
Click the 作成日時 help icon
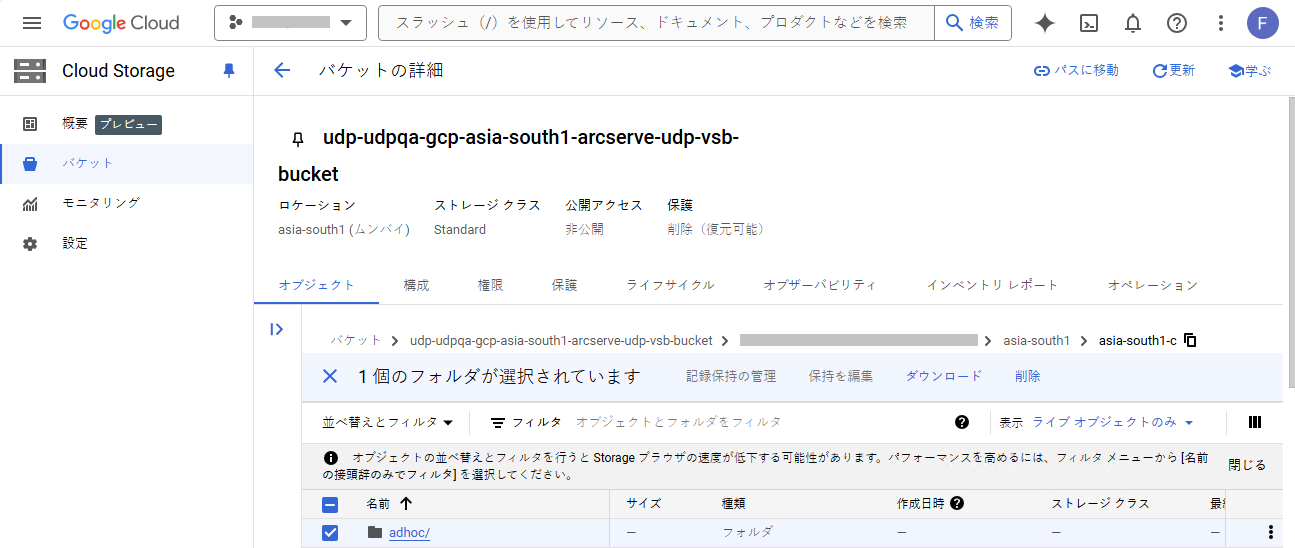[957, 503]
